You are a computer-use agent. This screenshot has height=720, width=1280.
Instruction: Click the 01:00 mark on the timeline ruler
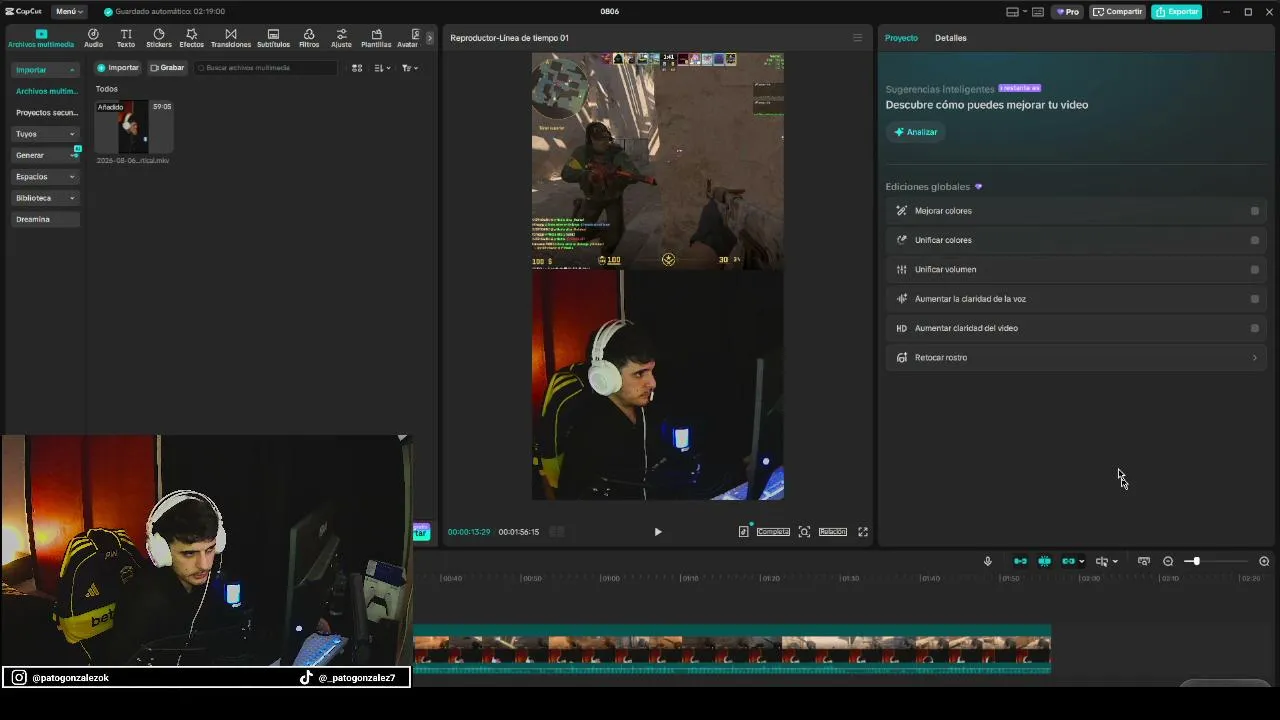610,578
